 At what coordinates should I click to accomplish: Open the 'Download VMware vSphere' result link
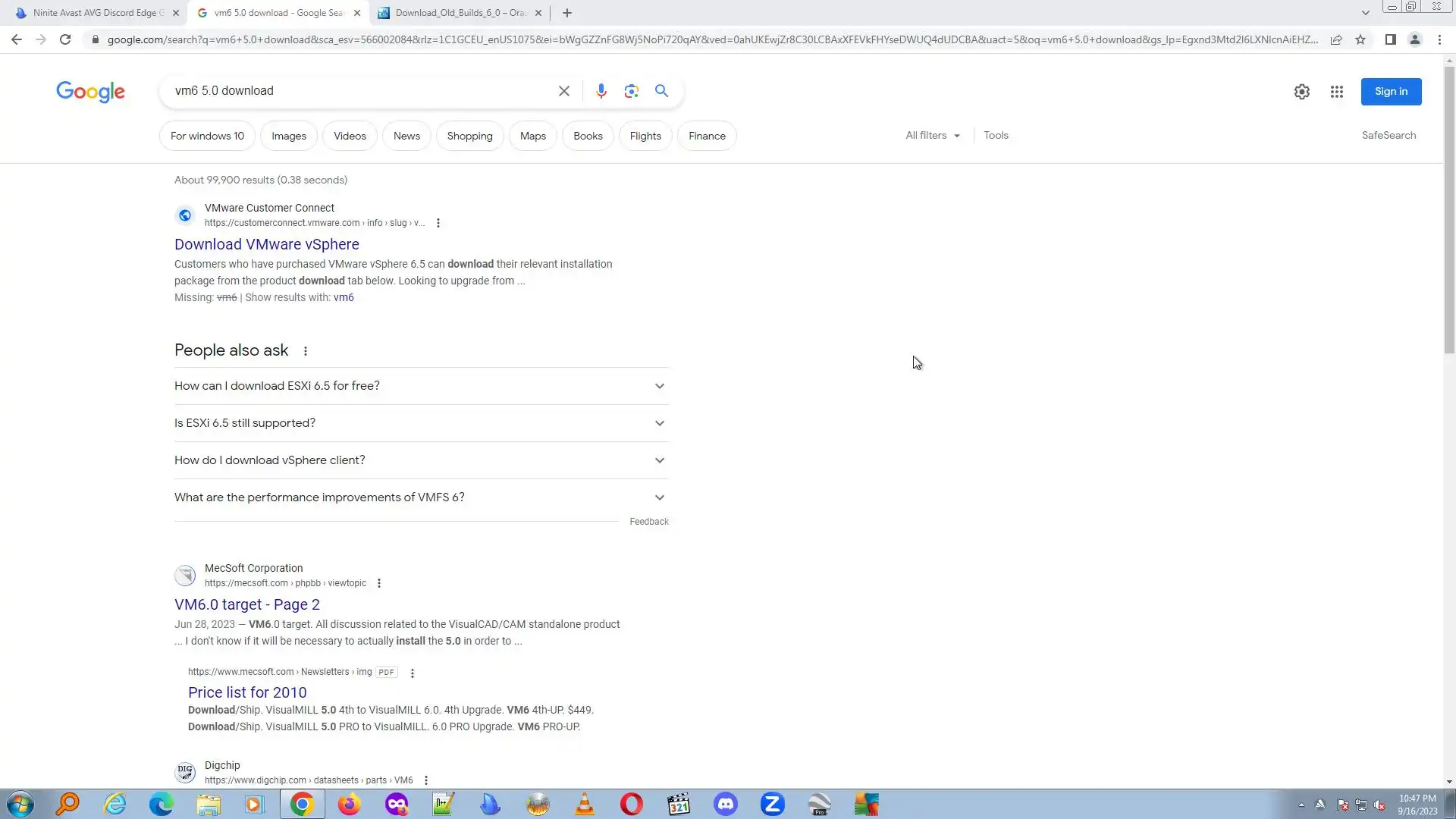[266, 244]
